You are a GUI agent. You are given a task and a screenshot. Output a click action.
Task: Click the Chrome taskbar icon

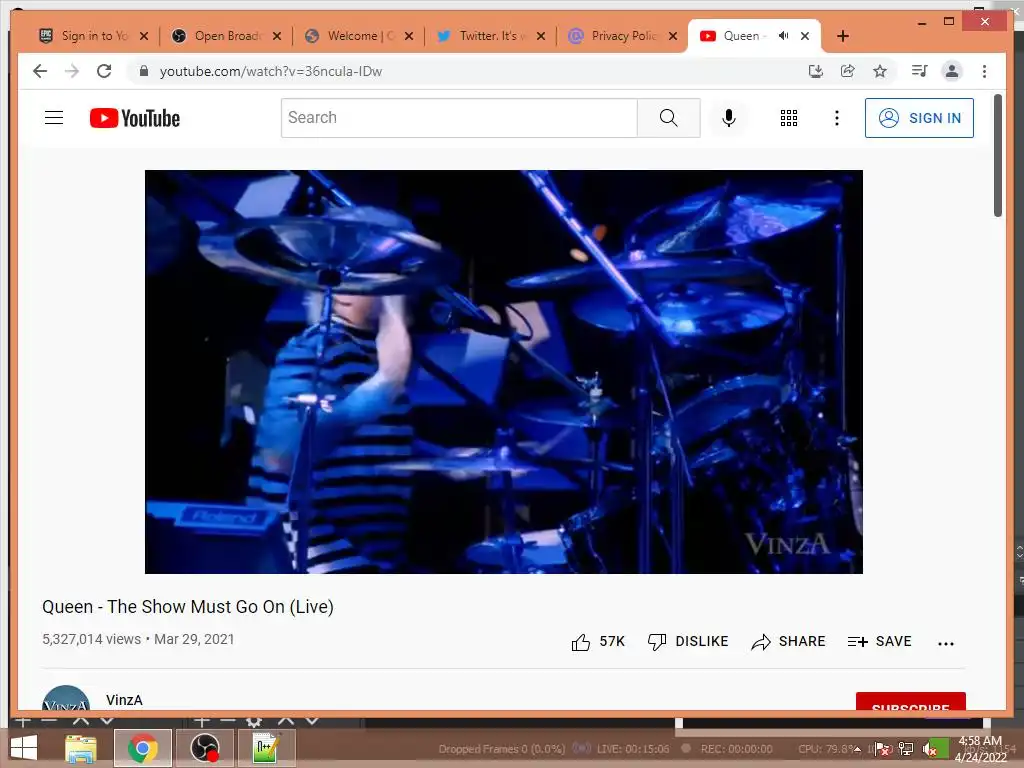143,748
